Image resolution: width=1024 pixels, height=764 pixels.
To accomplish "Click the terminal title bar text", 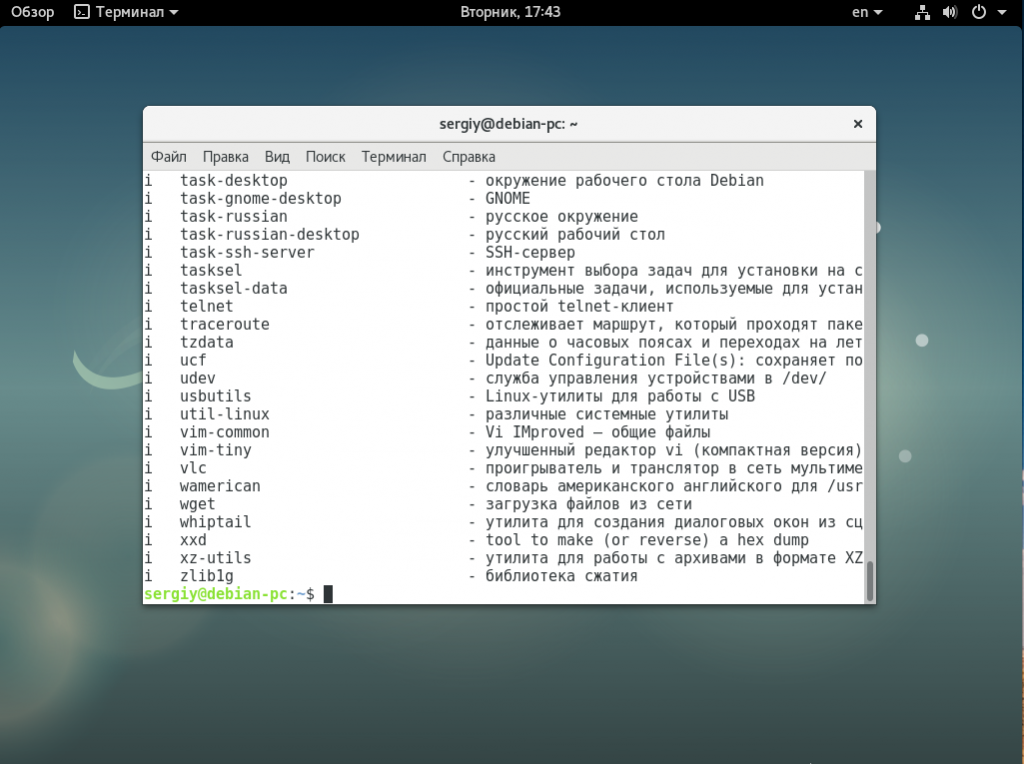I will click(509, 124).
